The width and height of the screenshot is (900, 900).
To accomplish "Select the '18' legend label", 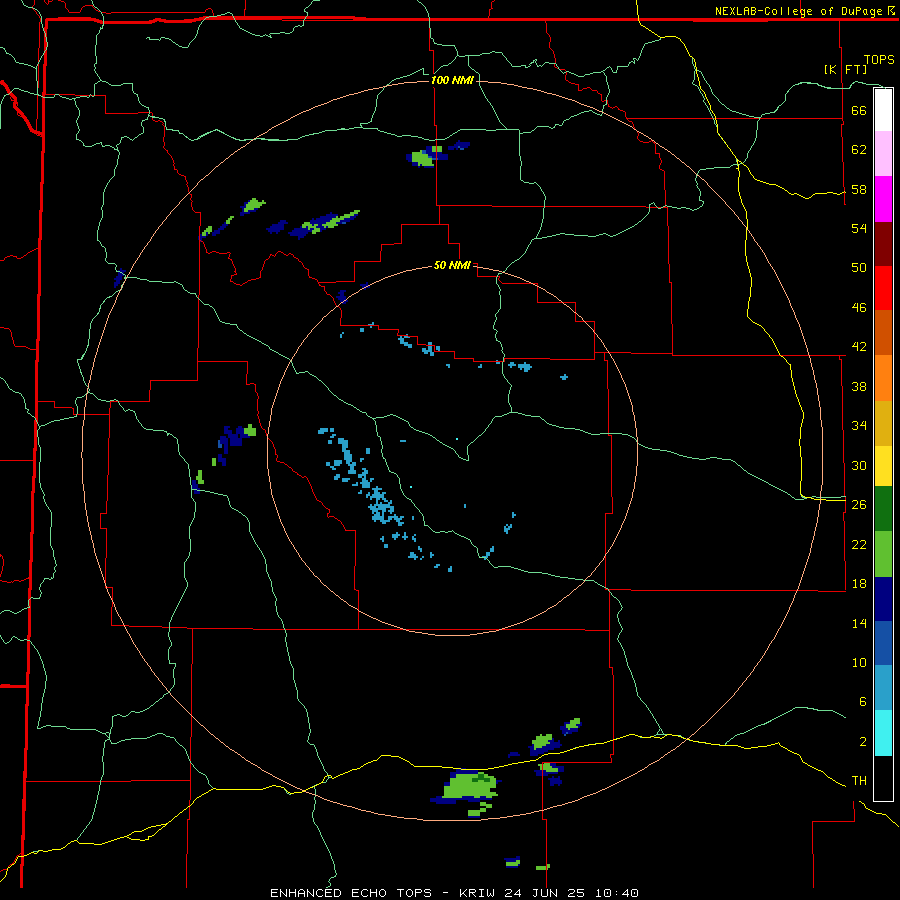I will 859,584.
